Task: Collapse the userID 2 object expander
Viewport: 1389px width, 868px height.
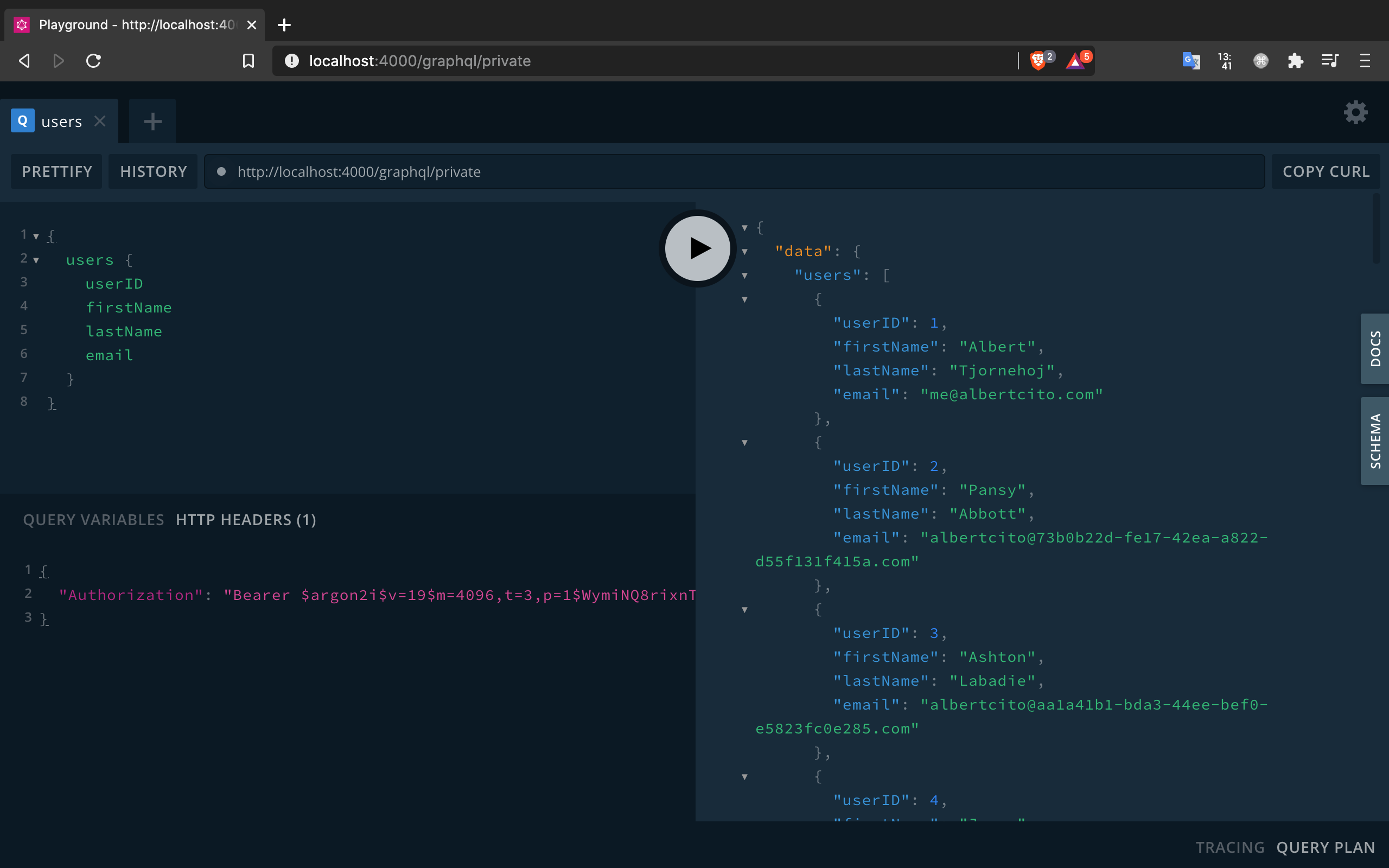Action: [x=744, y=442]
